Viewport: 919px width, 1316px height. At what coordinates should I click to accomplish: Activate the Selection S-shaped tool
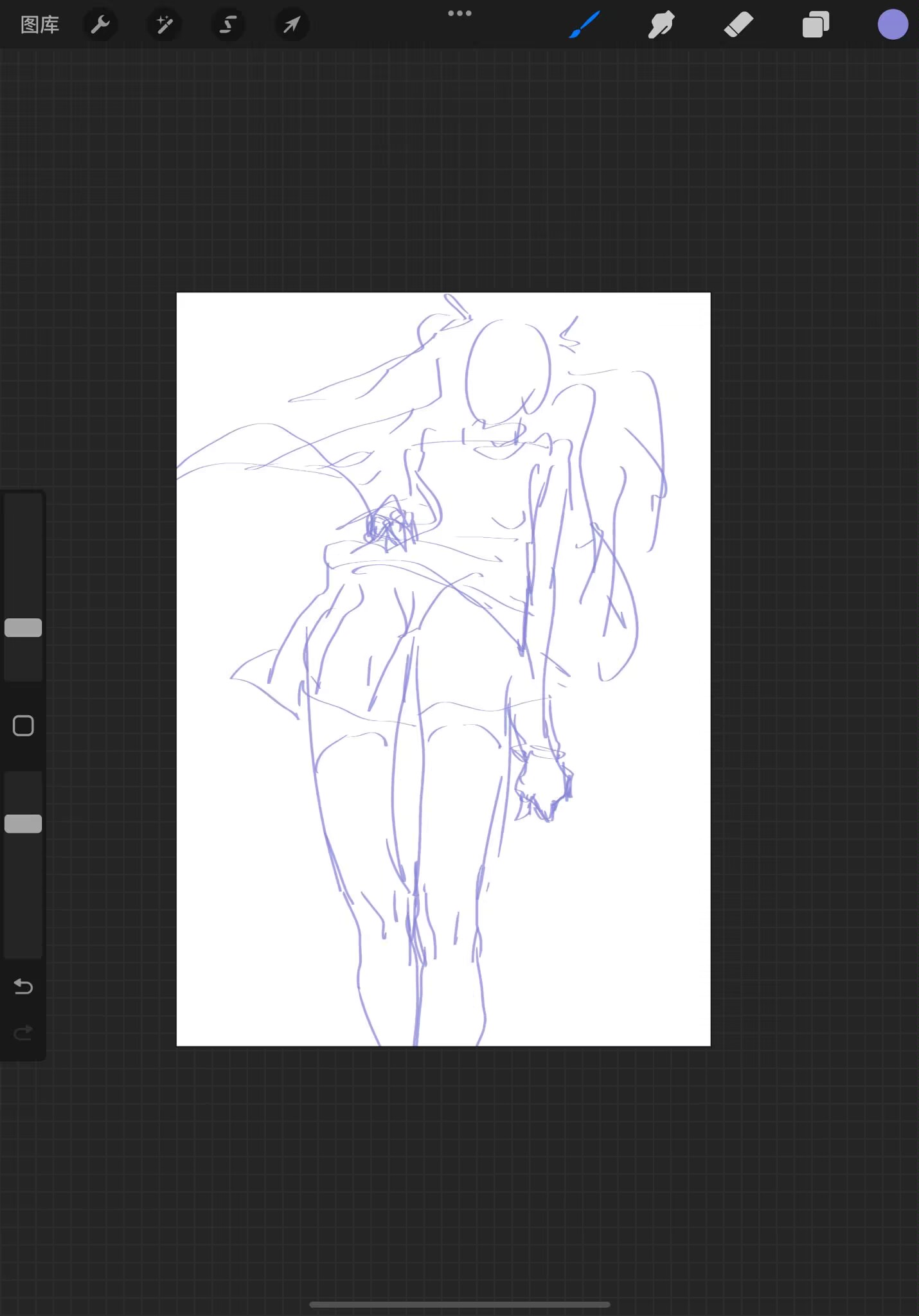pos(228,25)
